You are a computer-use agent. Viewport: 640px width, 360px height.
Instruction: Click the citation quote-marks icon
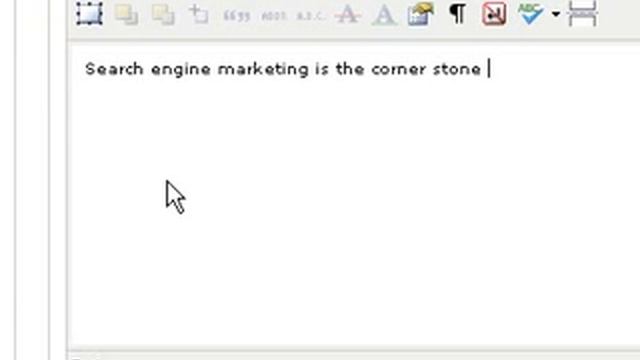coord(236,16)
